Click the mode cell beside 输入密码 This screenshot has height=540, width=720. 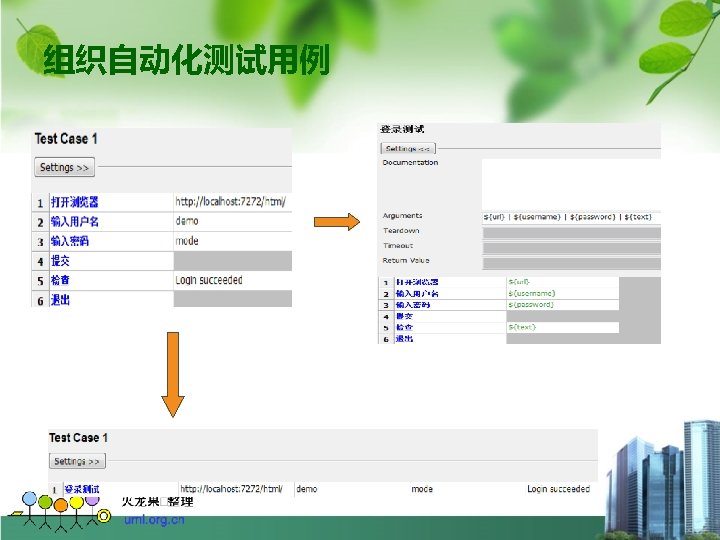click(233, 241)
